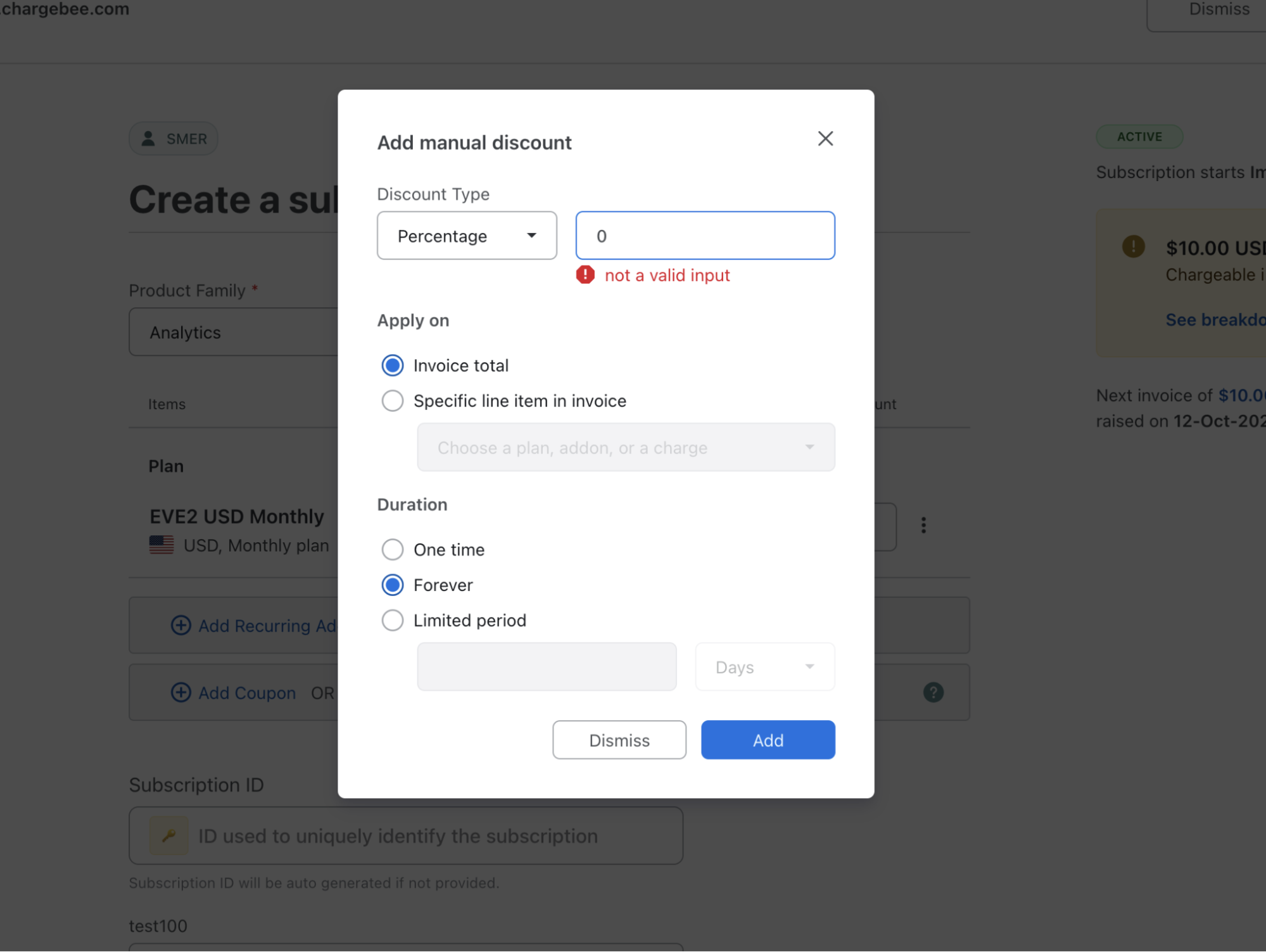The height and width of the screenshot is (952, 1266).
Task: Open the Discount Type Percentage dropdown
Action: click(467, 236)
